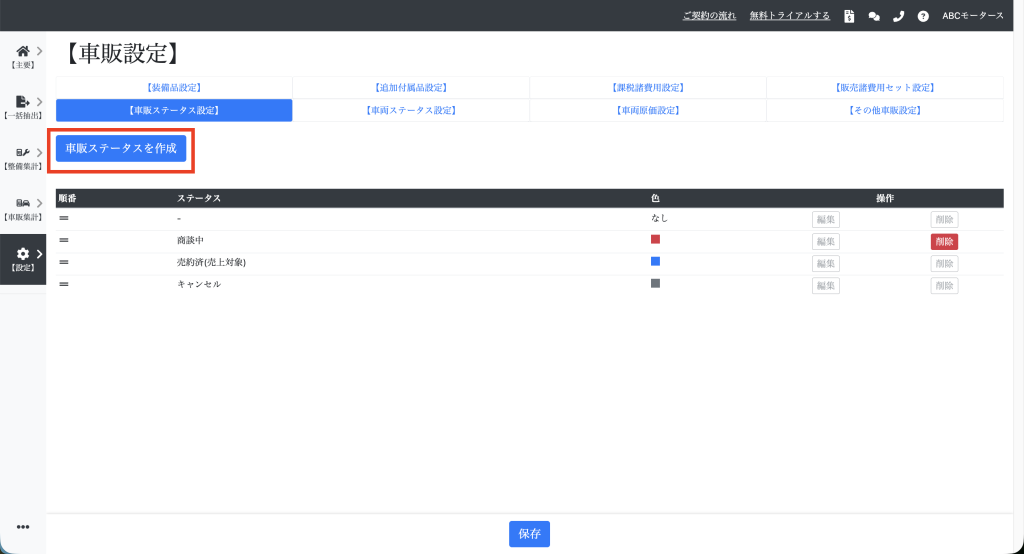Viewport: 1024px width, 554px height.
Task: Click the home icon labeled 主要
Action: coord(22,51)
